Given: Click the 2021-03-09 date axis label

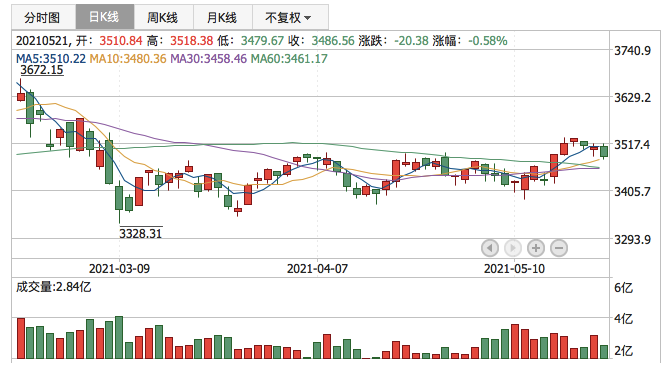Looking at the screenshot, I should (119, 268).
